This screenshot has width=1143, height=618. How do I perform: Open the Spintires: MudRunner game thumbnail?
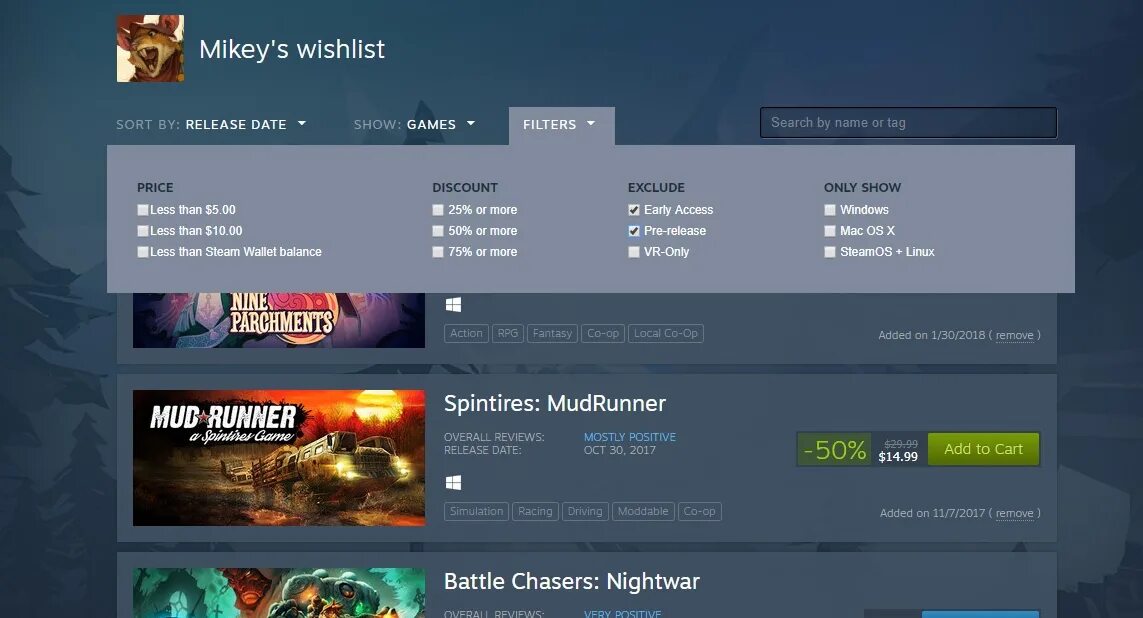(x=278, y=458)
